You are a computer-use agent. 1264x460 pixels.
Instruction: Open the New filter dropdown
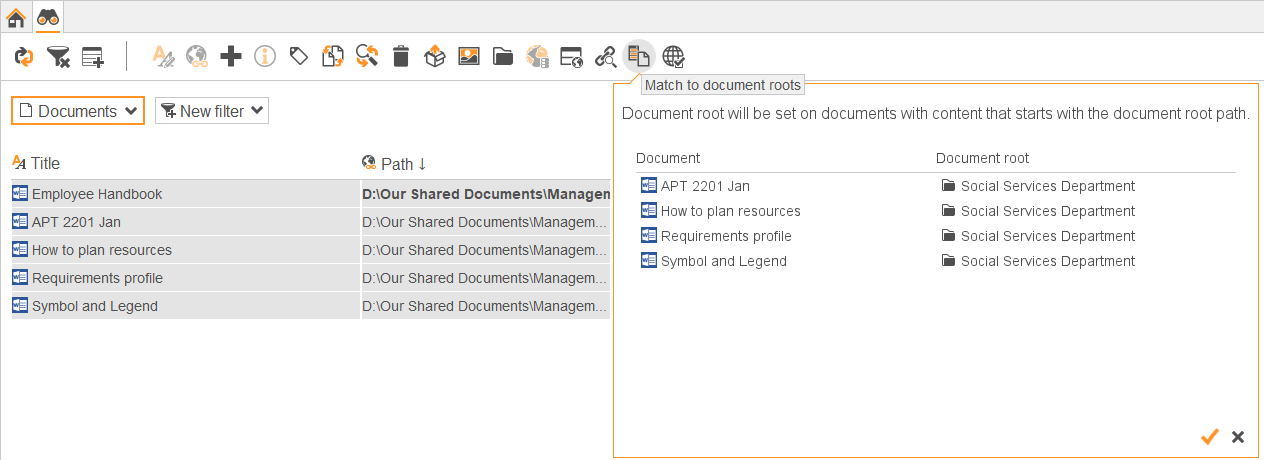212,111
